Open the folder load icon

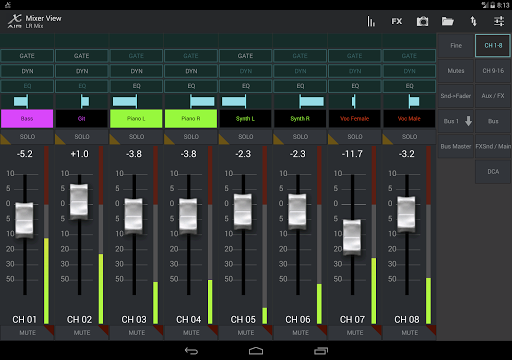pyautogui.click(x=448, y=21)
